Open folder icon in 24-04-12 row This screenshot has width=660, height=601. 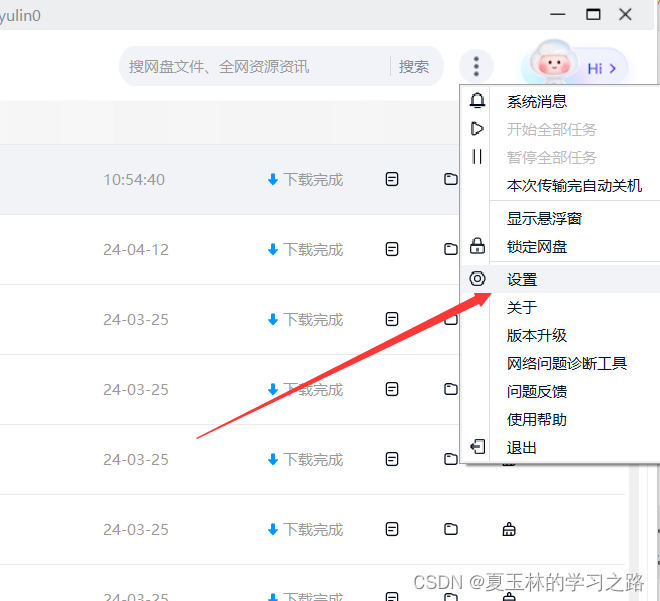(451, 249)
